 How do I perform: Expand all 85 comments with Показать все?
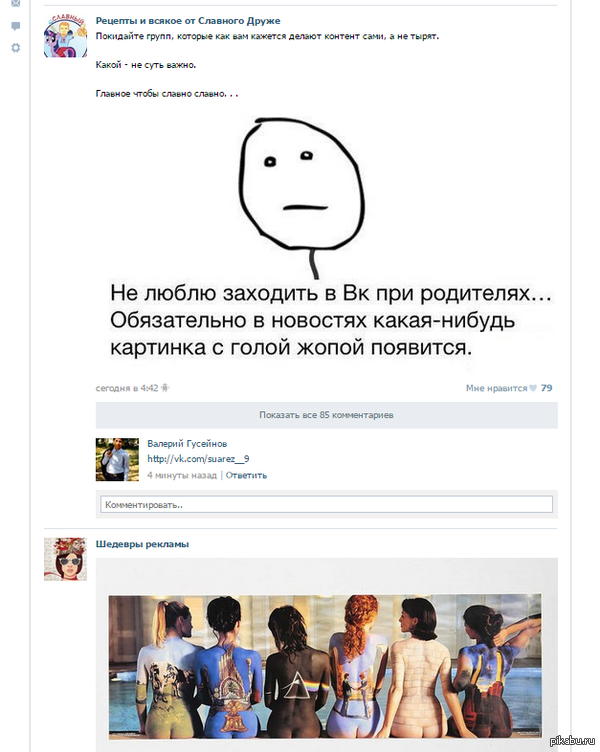click(326, 415)
